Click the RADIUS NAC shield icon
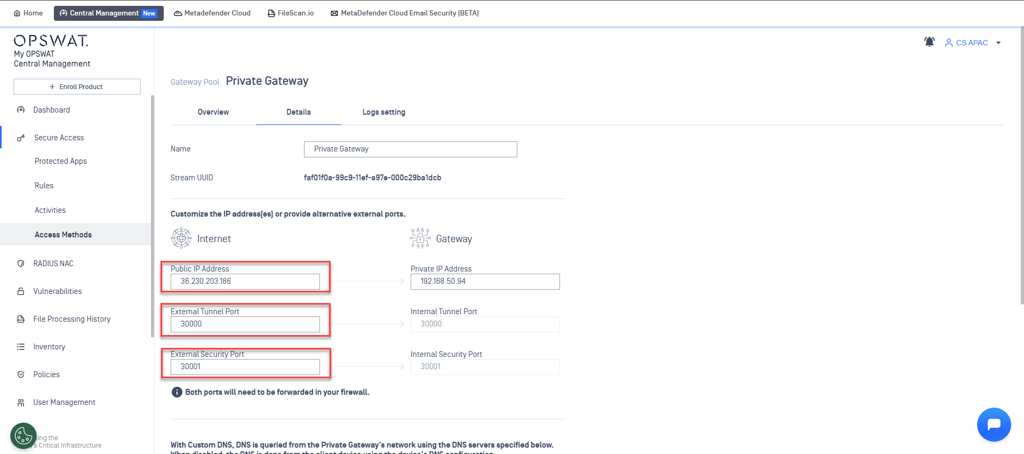Screen dimensions: 1024x454 click(20, 264)
